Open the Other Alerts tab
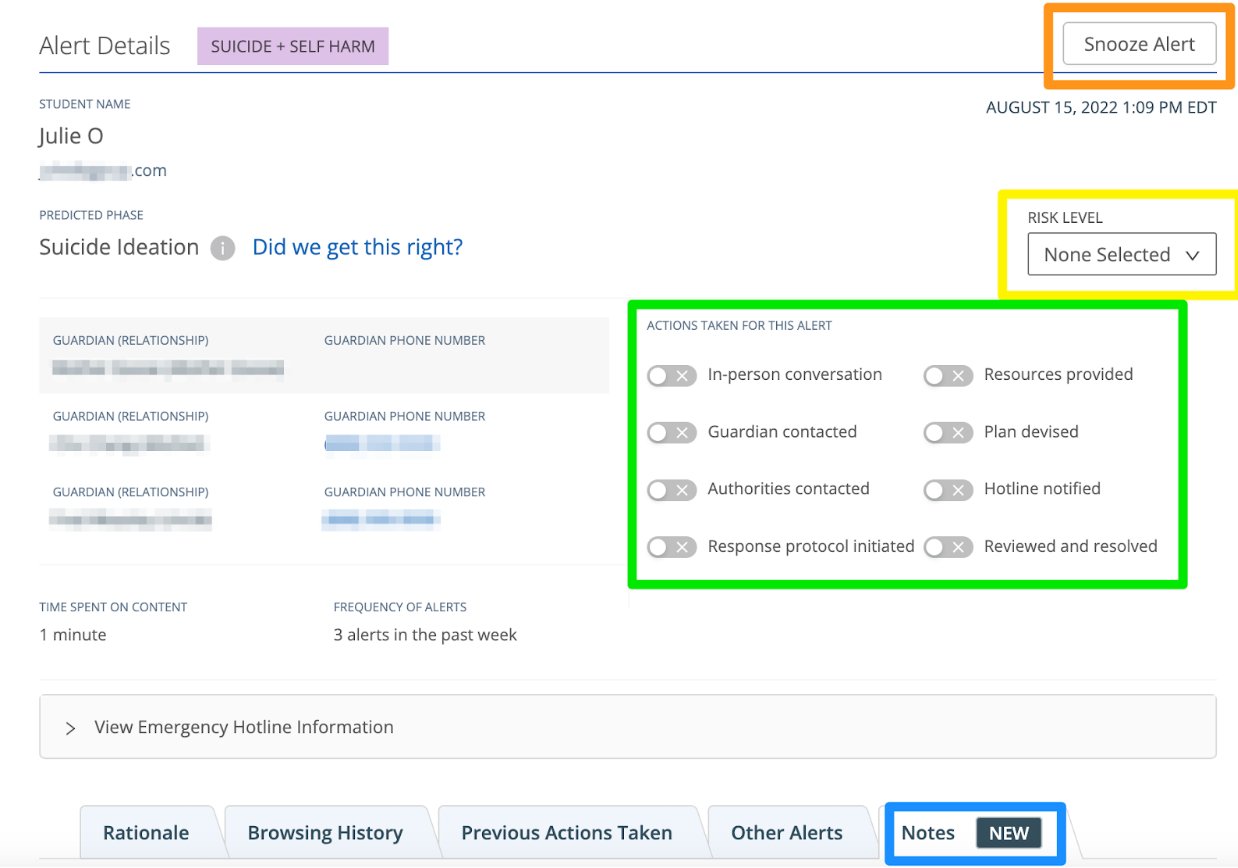The width and height of the screenshot is (1238, 868). pyautogui.click(x=787, y=832)
